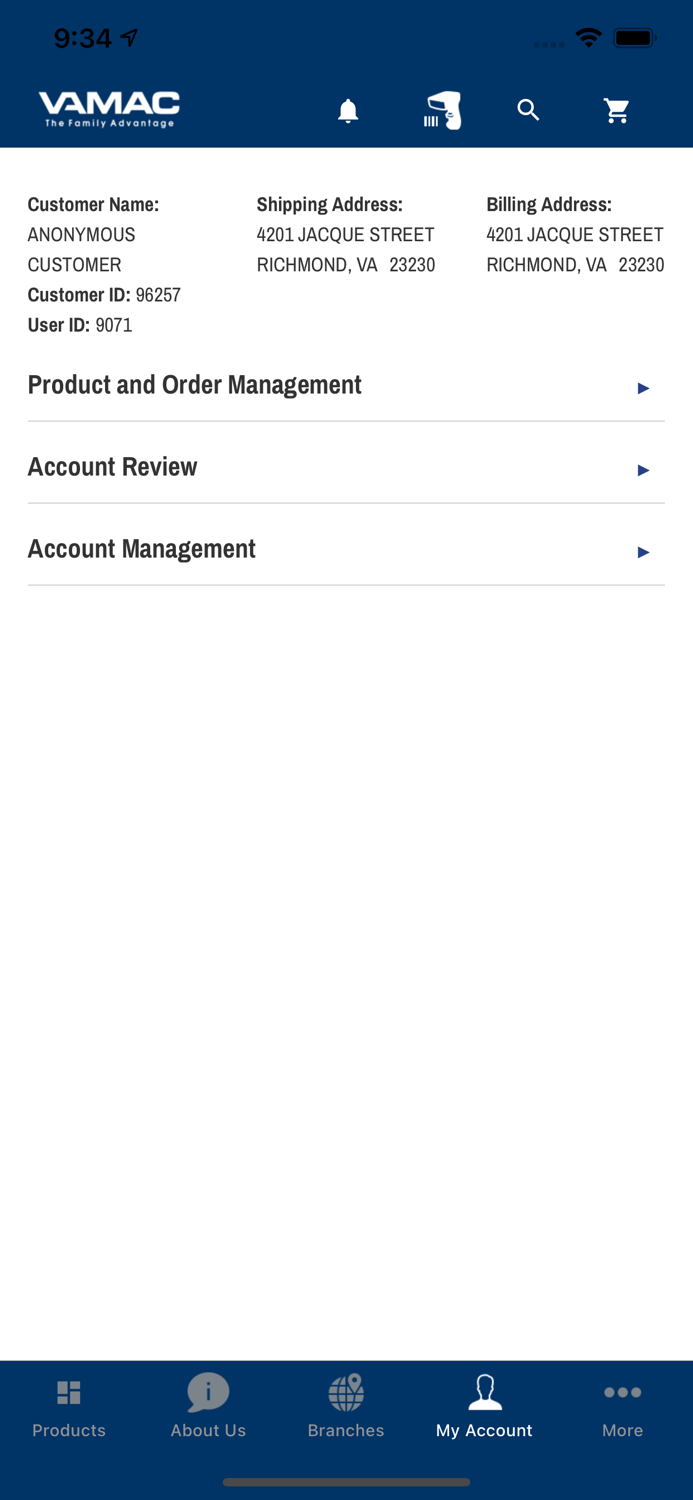Tap Product and Order Management heading
The width and height of the screenshot is (693, 1500).
point(194,385)
